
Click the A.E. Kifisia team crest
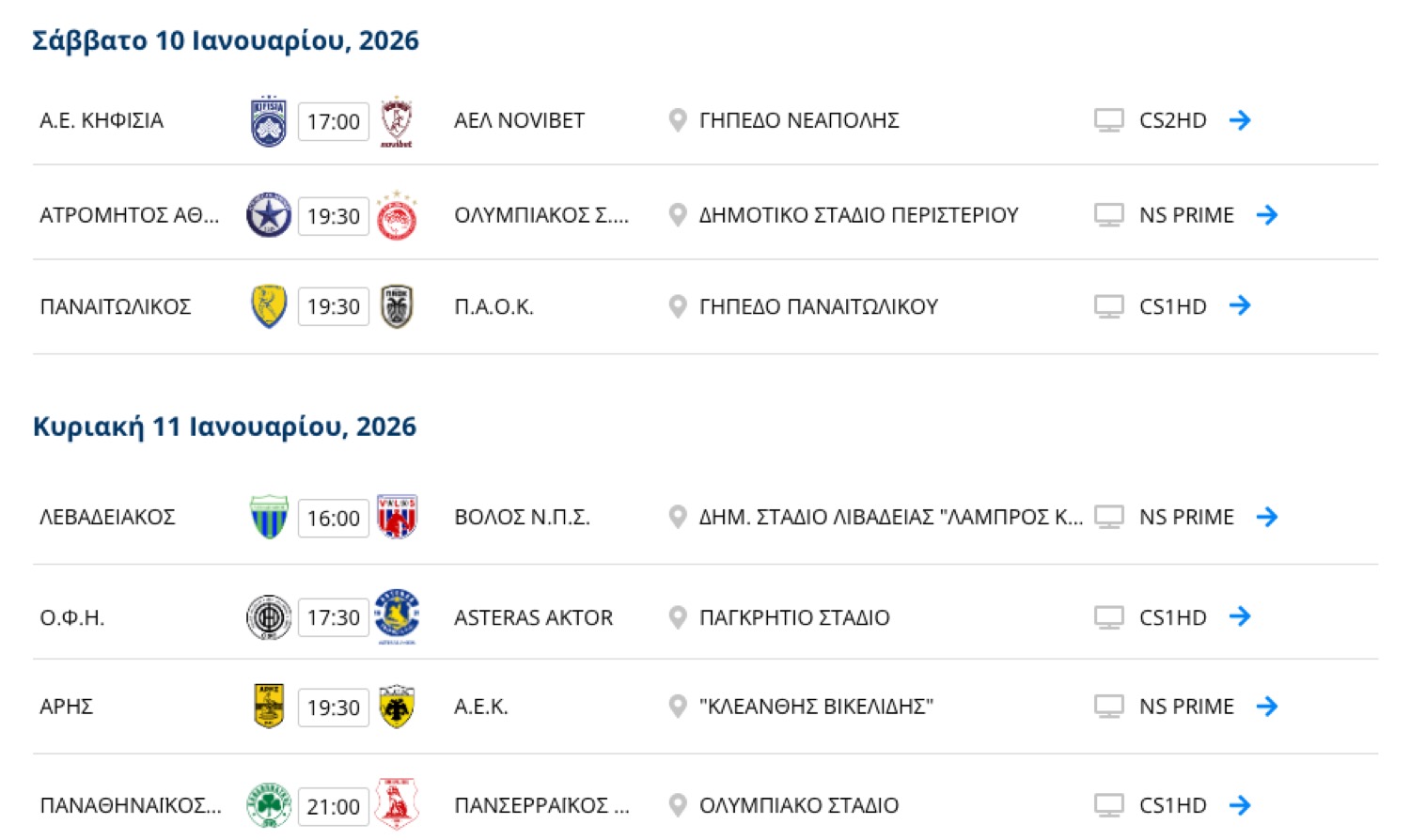pos(269,121)
